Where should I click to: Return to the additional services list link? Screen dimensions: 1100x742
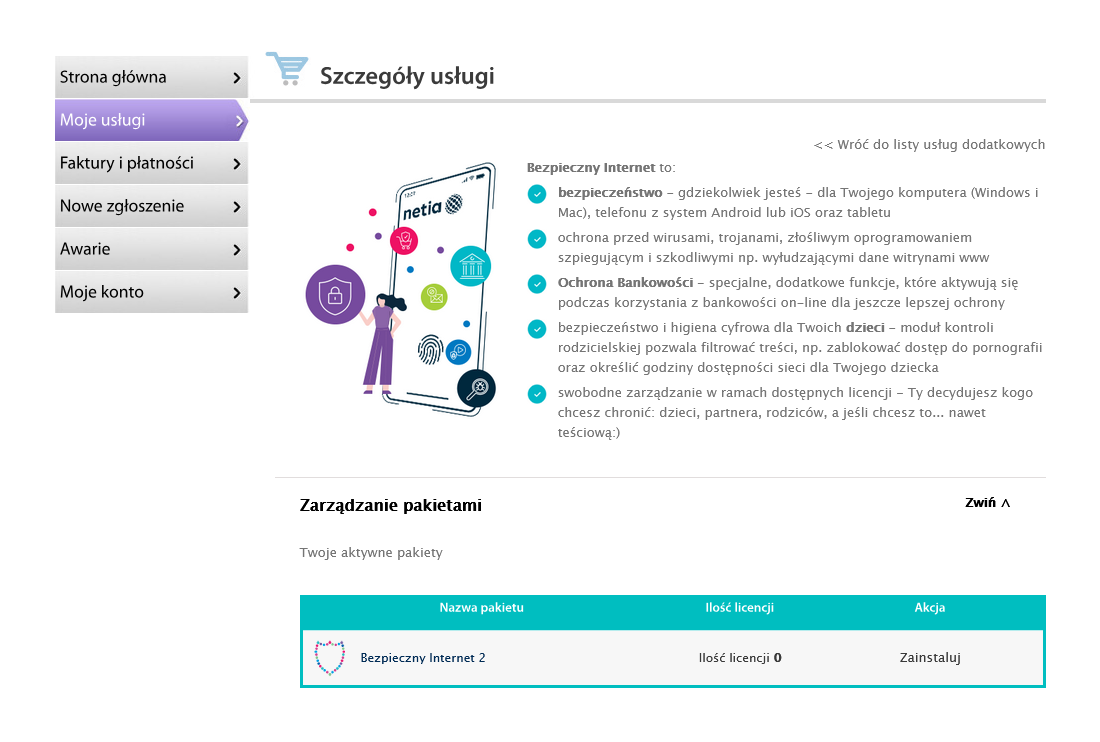coord(929,145)
